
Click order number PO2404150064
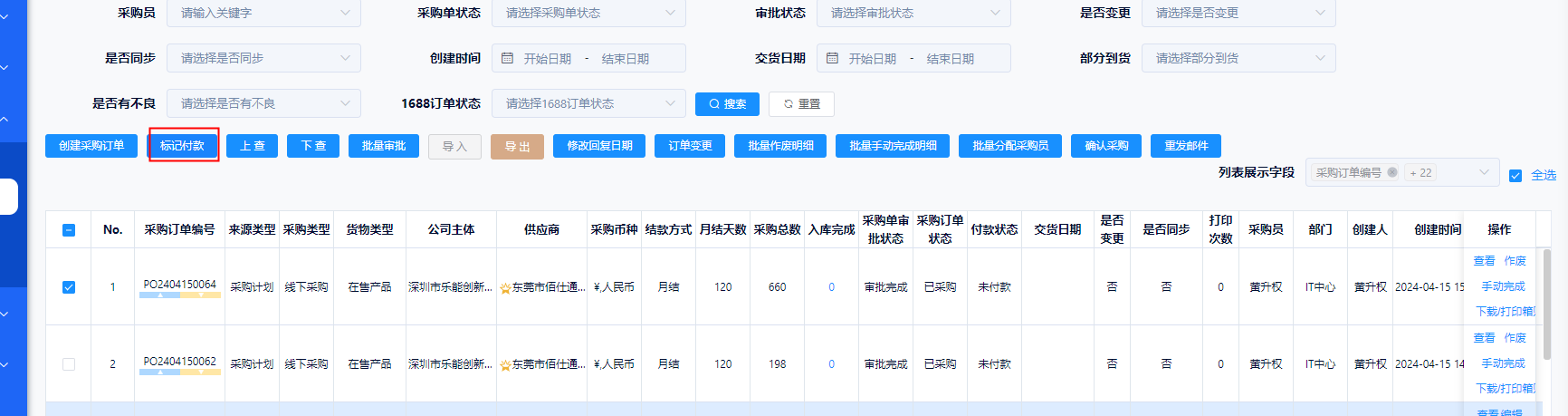point(180,285)
